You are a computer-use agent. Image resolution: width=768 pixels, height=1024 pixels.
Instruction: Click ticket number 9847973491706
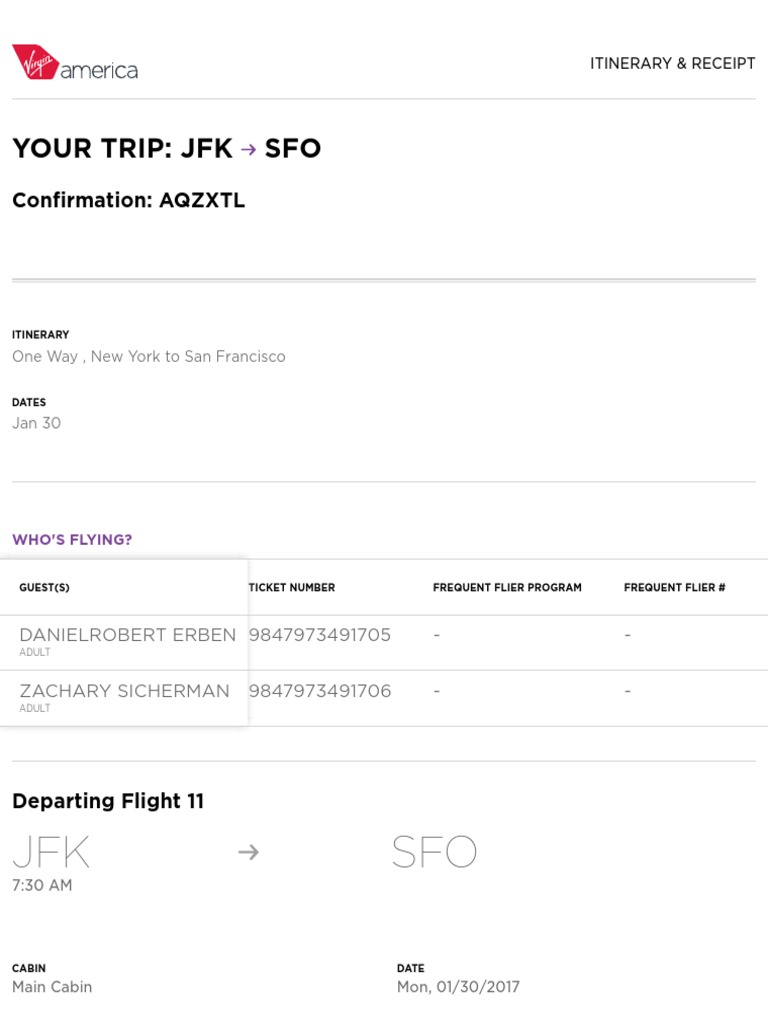[x=320, y=691]
